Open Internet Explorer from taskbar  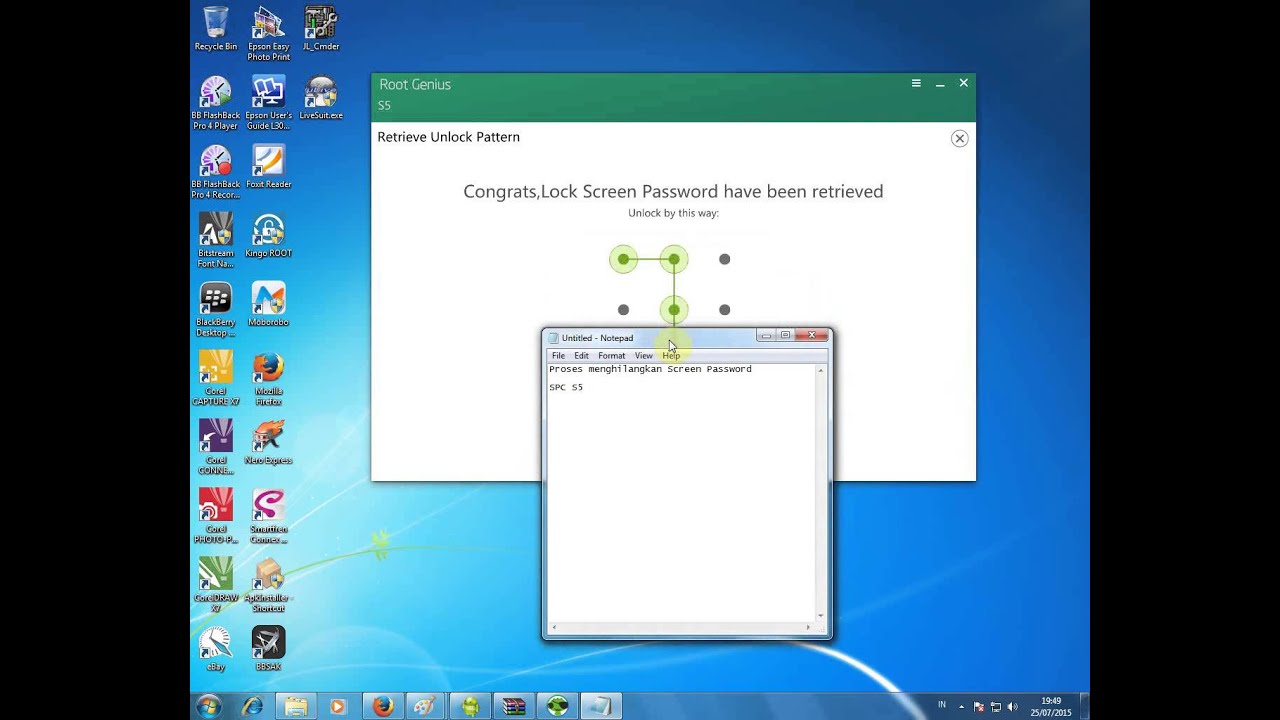[x=253, y=706]
